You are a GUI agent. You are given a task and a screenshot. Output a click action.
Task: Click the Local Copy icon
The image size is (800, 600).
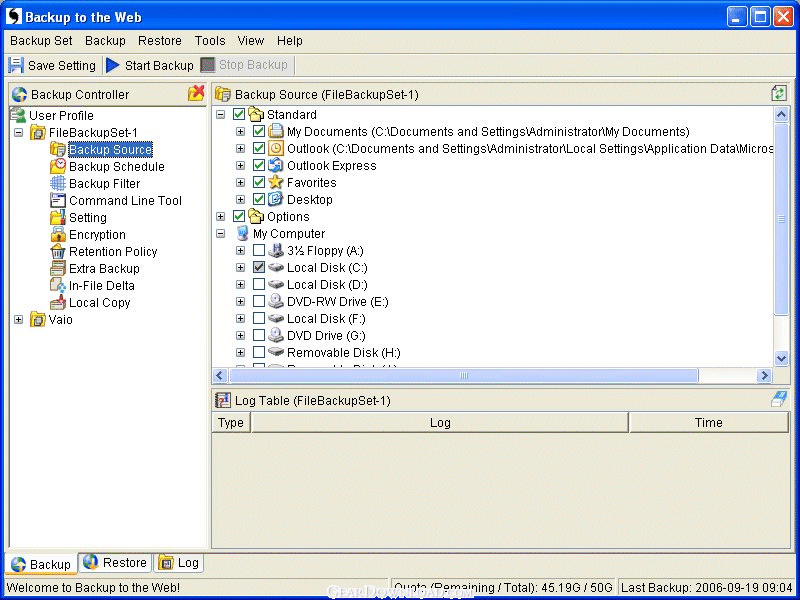[x=58, y=303]
